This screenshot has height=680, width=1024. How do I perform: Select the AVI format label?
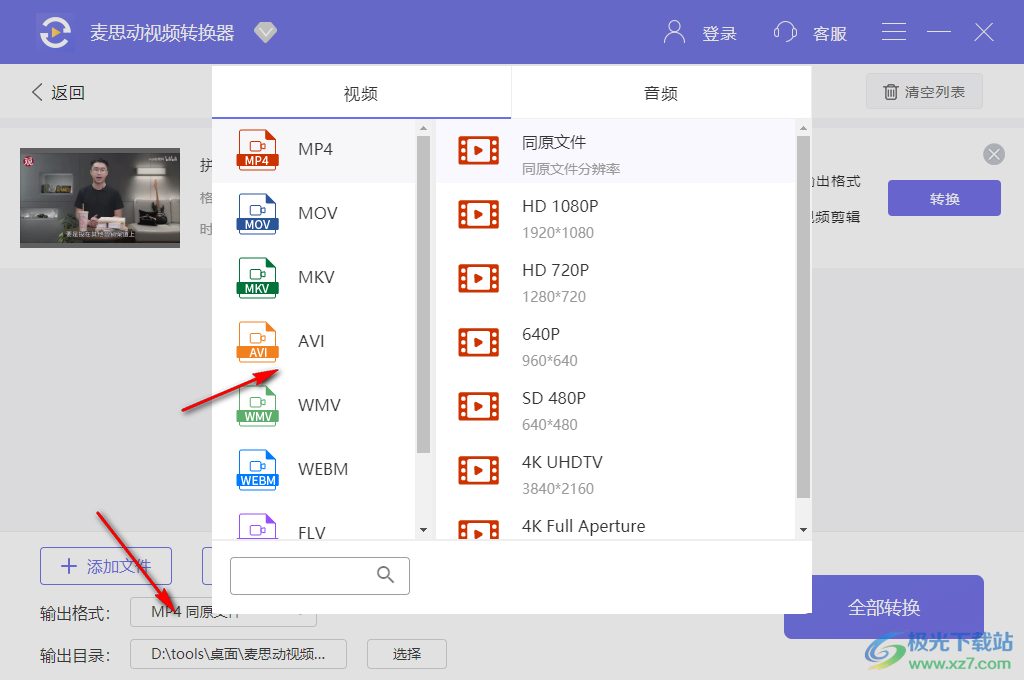[x=311, y=342]
